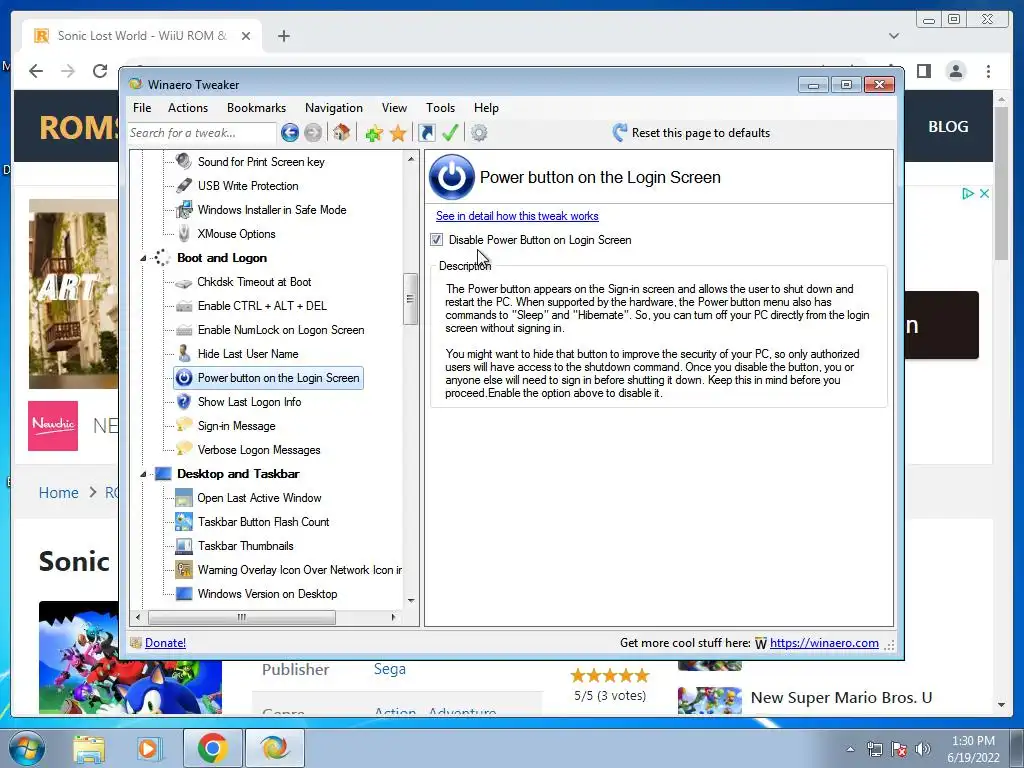This screenshot has height=768, width=1024.
Task: Click the Search for a tweak field
Action: pyautogui.click(x=202, y=133)
